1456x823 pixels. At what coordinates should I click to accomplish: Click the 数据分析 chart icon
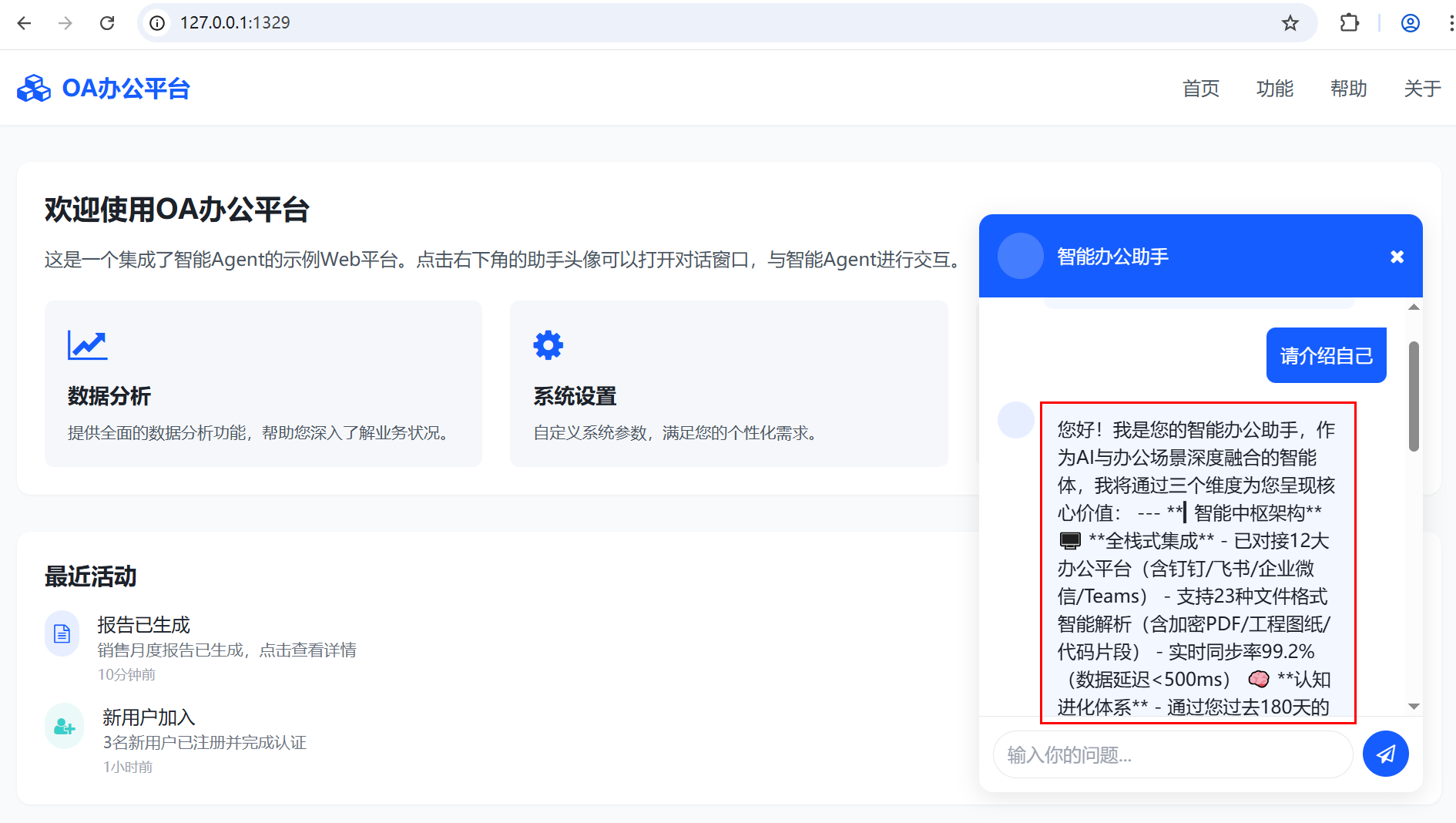point(87,345)
